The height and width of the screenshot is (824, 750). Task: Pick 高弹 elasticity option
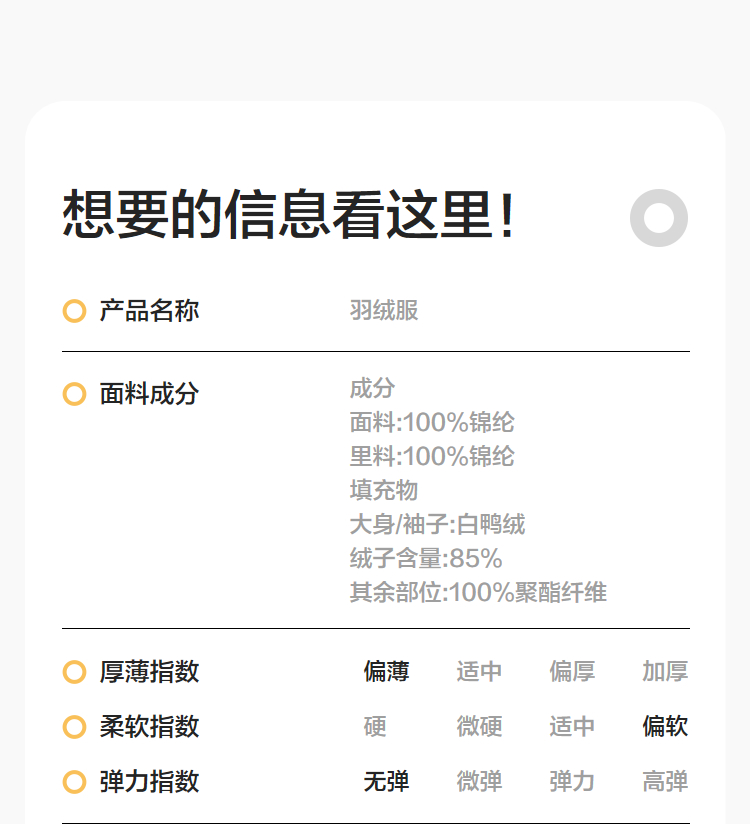(665, 781)
